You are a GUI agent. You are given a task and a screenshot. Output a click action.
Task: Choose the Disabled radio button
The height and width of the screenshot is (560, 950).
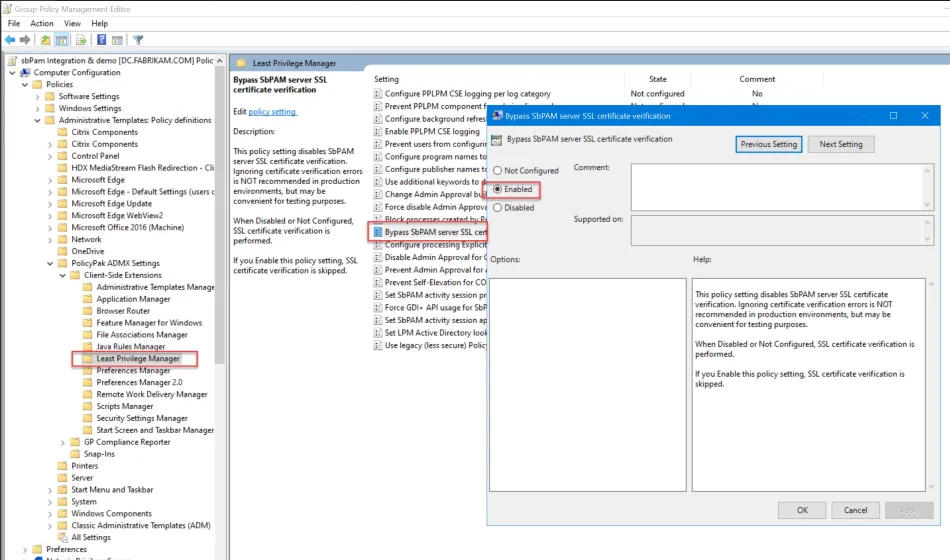pyautogui.click(x=497, y=208)
